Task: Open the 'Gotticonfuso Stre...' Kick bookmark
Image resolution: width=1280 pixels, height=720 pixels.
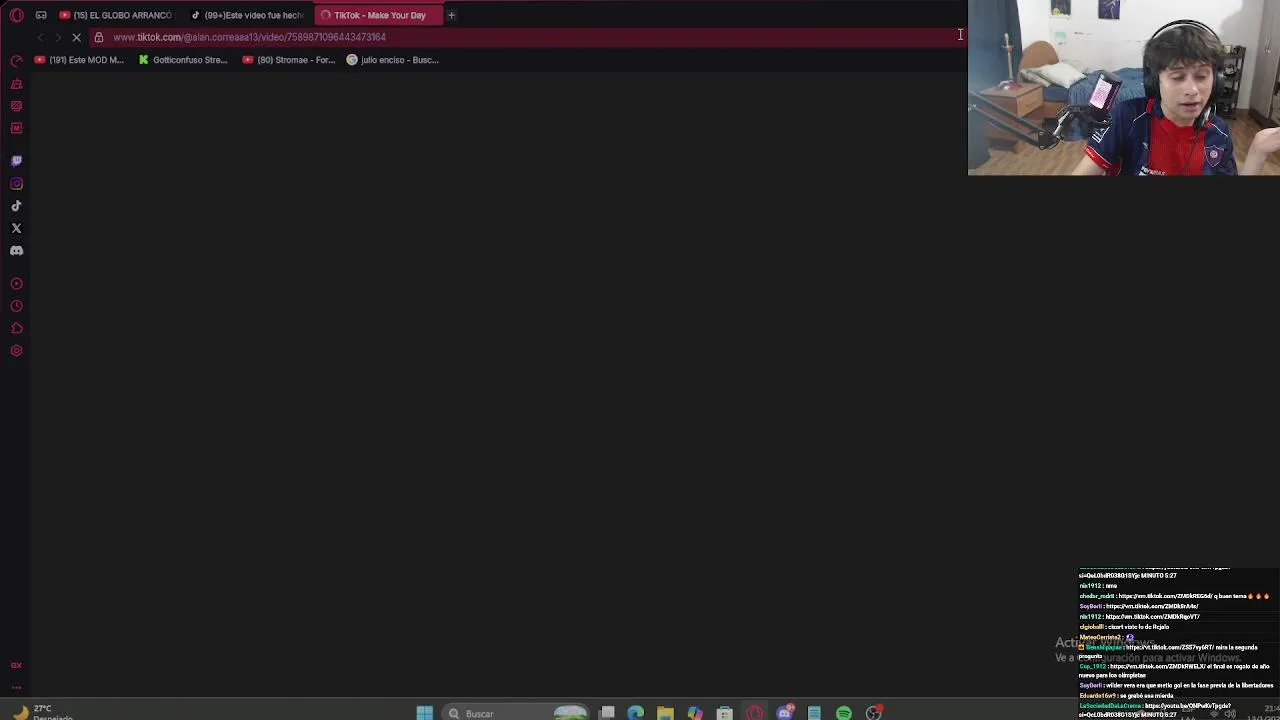Action: pos(183,60)
